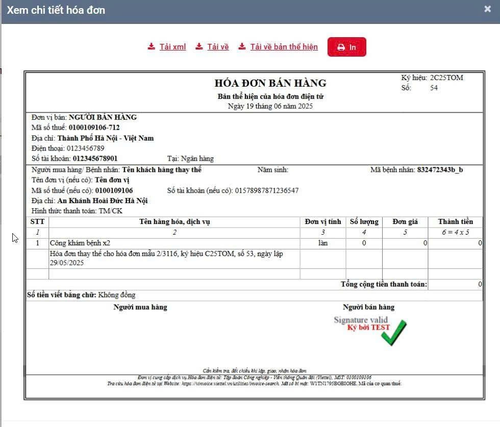Click download icon beside Tải về bản thể hiện
This screenshot has height=427, width=500.
pyautogui.click(x=242, y=47)
